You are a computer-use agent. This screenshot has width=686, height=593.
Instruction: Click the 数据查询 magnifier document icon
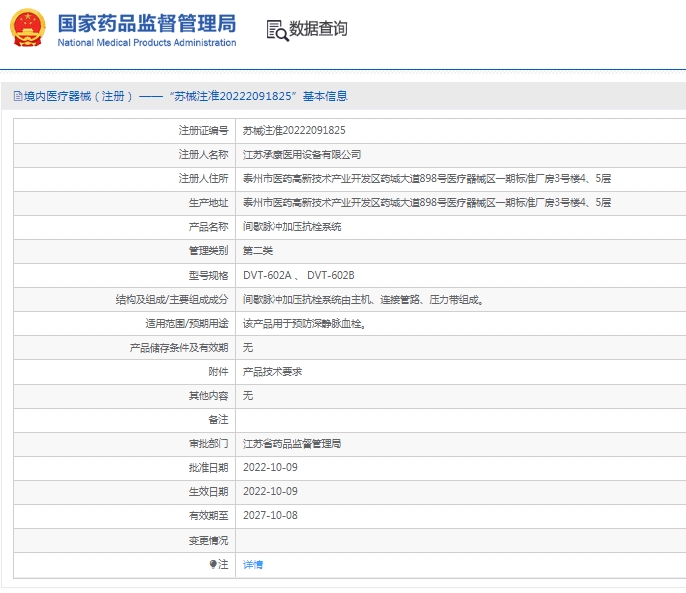(277, 30)
